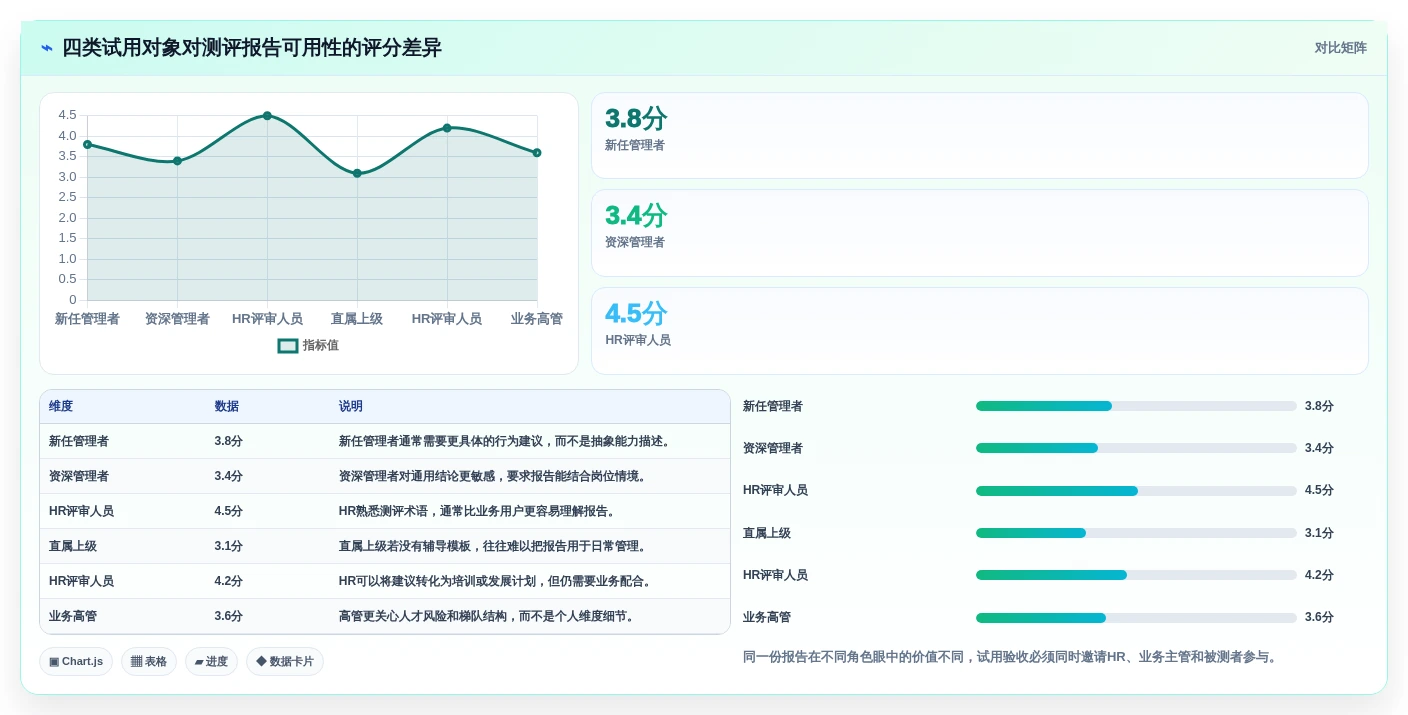Click the 业务高管 label on chart x-axis
The width and height of the screenshot is (1408, 715).
537,319
